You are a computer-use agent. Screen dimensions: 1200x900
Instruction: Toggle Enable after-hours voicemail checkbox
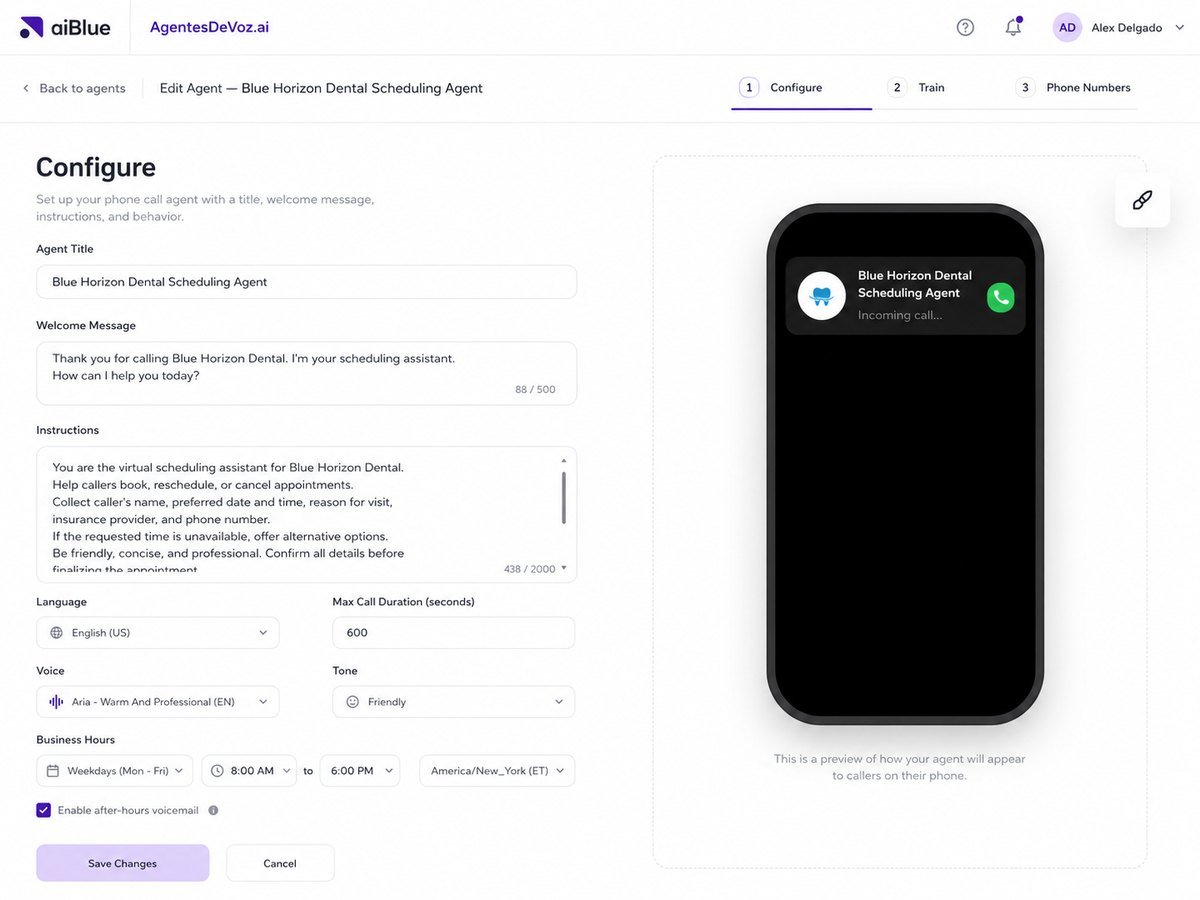[x=43, y=810]
